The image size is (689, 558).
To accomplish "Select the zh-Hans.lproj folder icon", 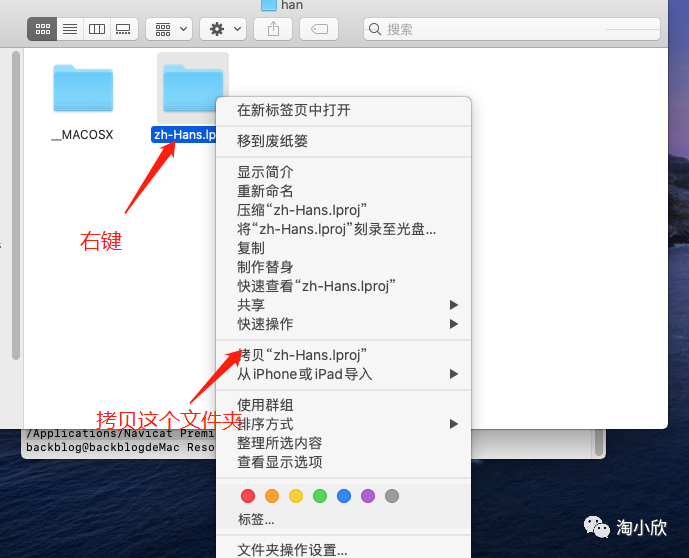I will pos(193,88).
